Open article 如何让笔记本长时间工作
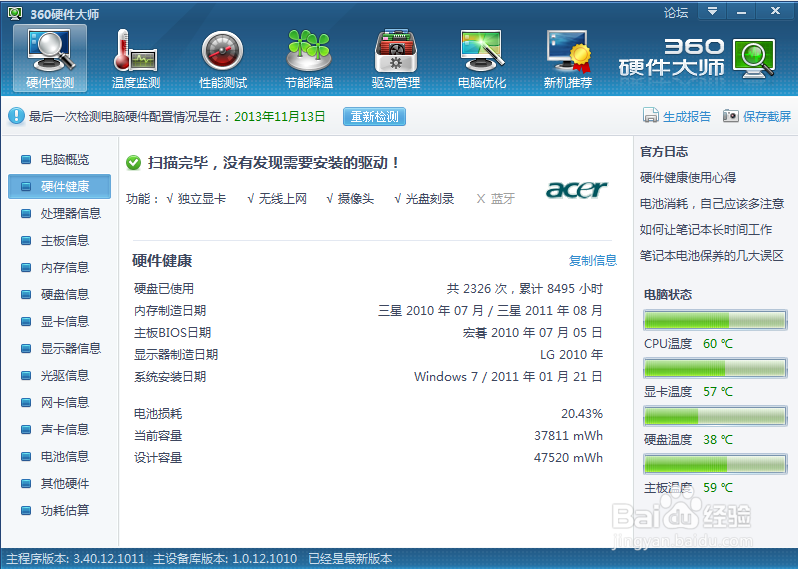 [x=706, y=230]
